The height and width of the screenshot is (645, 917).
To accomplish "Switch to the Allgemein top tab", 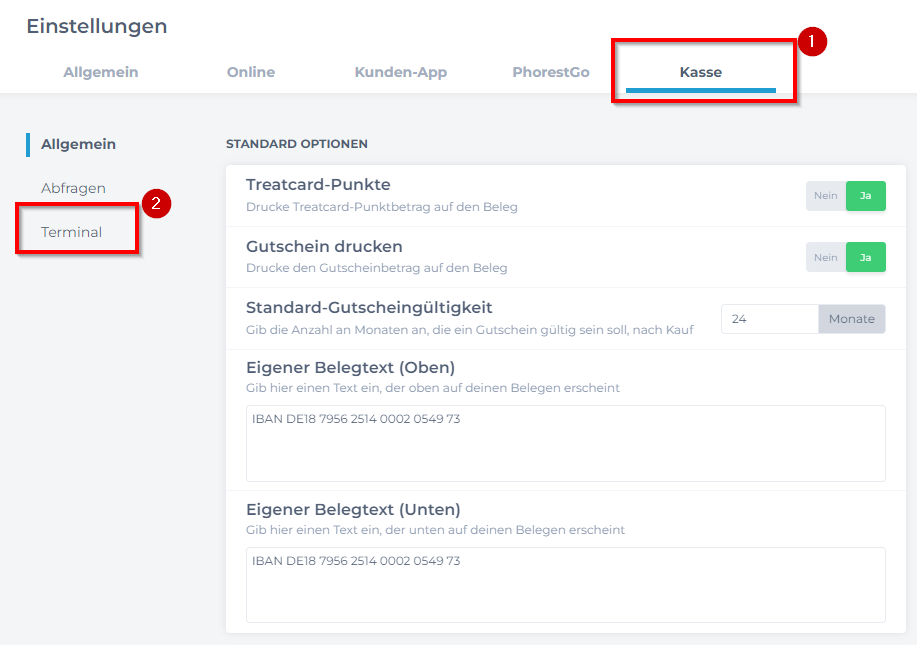I will tap(101, 72).
